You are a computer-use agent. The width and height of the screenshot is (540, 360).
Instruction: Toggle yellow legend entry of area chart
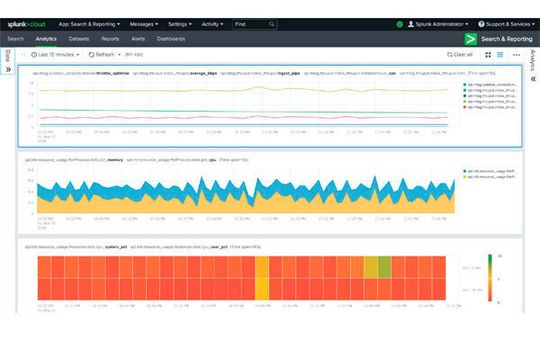click(x=489, y=177)
